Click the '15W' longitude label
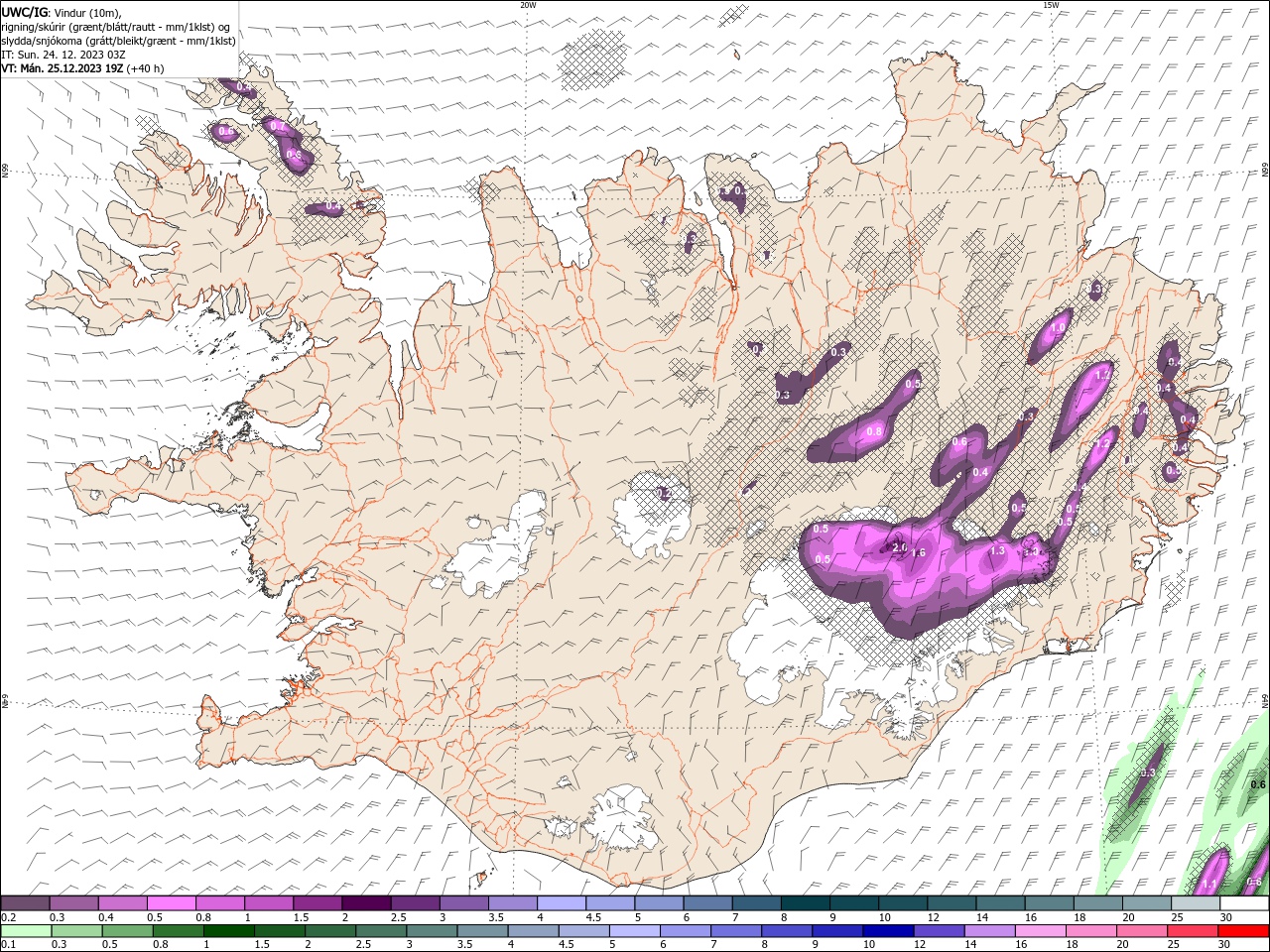The image size is (1270, 952). click(1051, 4)
